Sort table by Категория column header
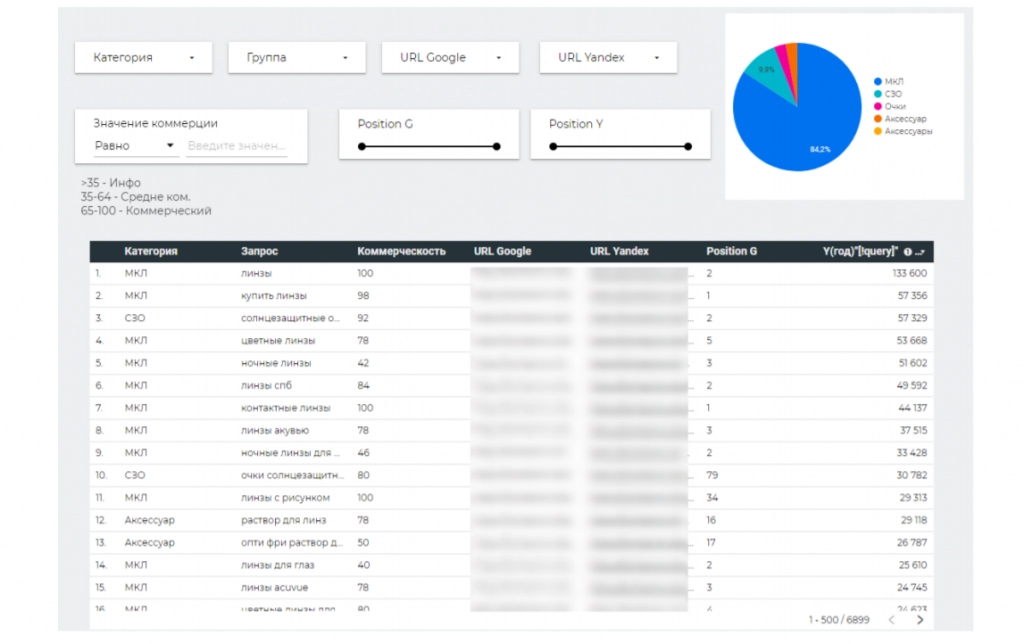Screen dimensions: 1024x644 151,251
